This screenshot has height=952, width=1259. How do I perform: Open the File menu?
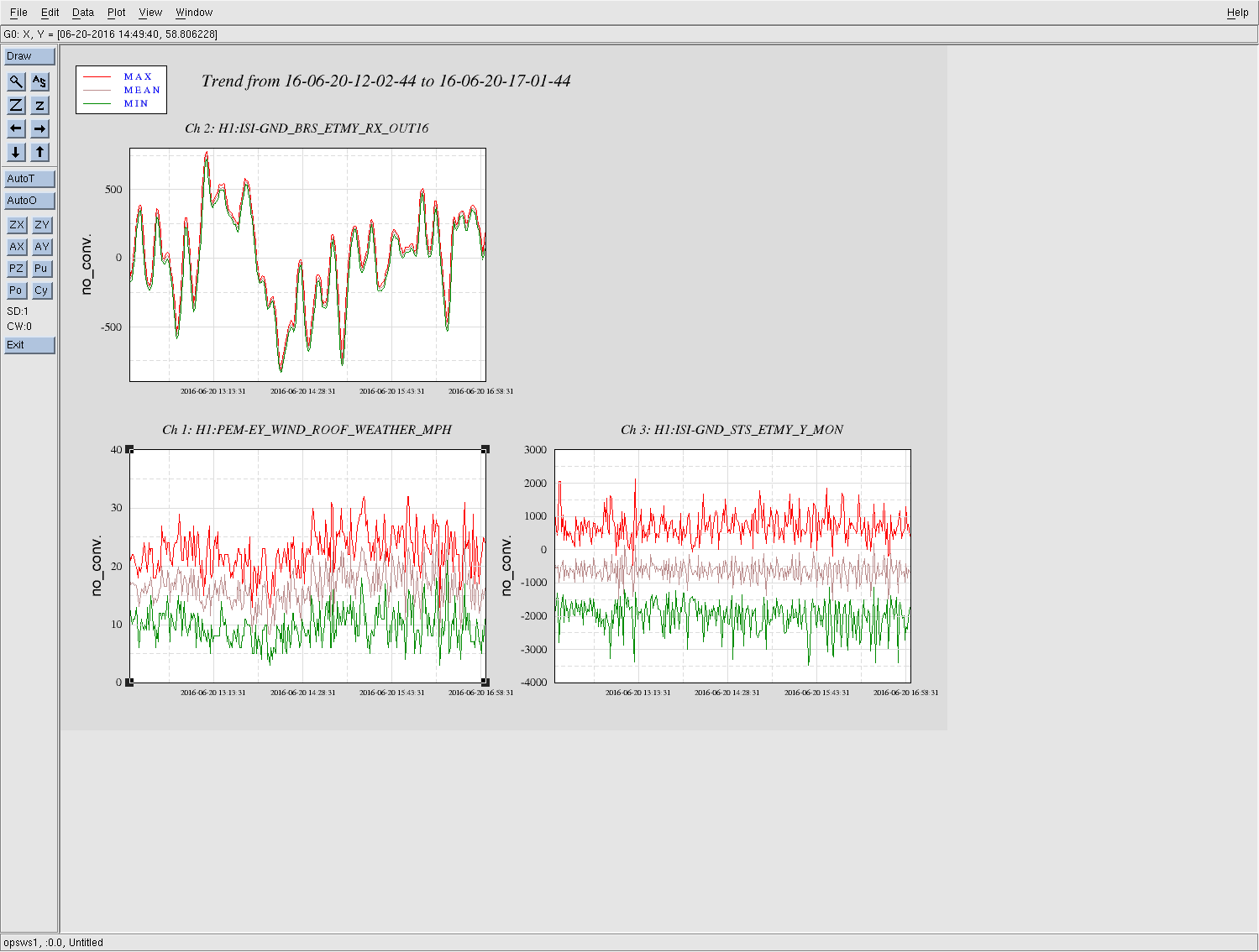pyautogui.click(x=18, y=13)
